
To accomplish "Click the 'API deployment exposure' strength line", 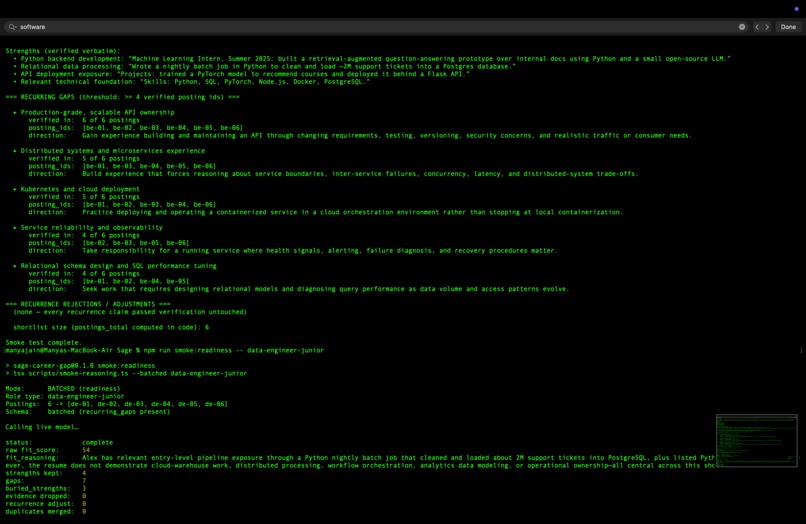I will click(x=241, y=74).
